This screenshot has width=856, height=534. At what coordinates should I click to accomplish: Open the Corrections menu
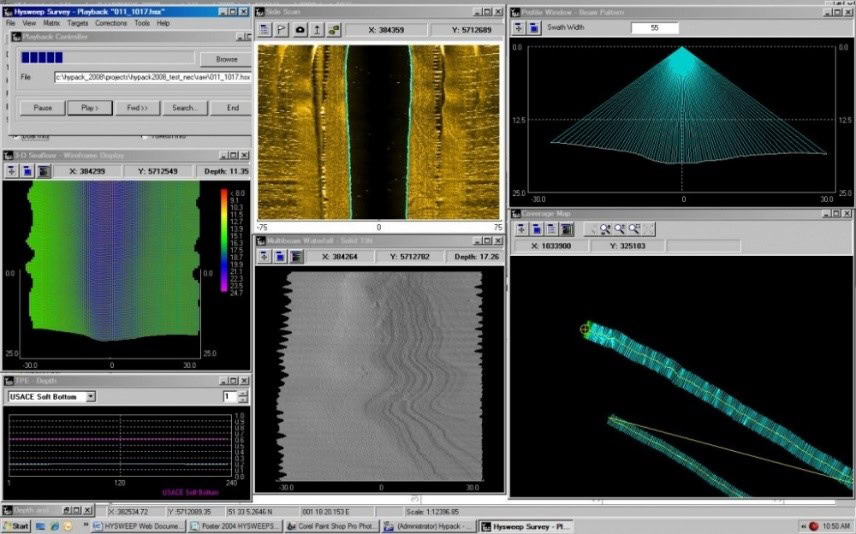(111, 23)
